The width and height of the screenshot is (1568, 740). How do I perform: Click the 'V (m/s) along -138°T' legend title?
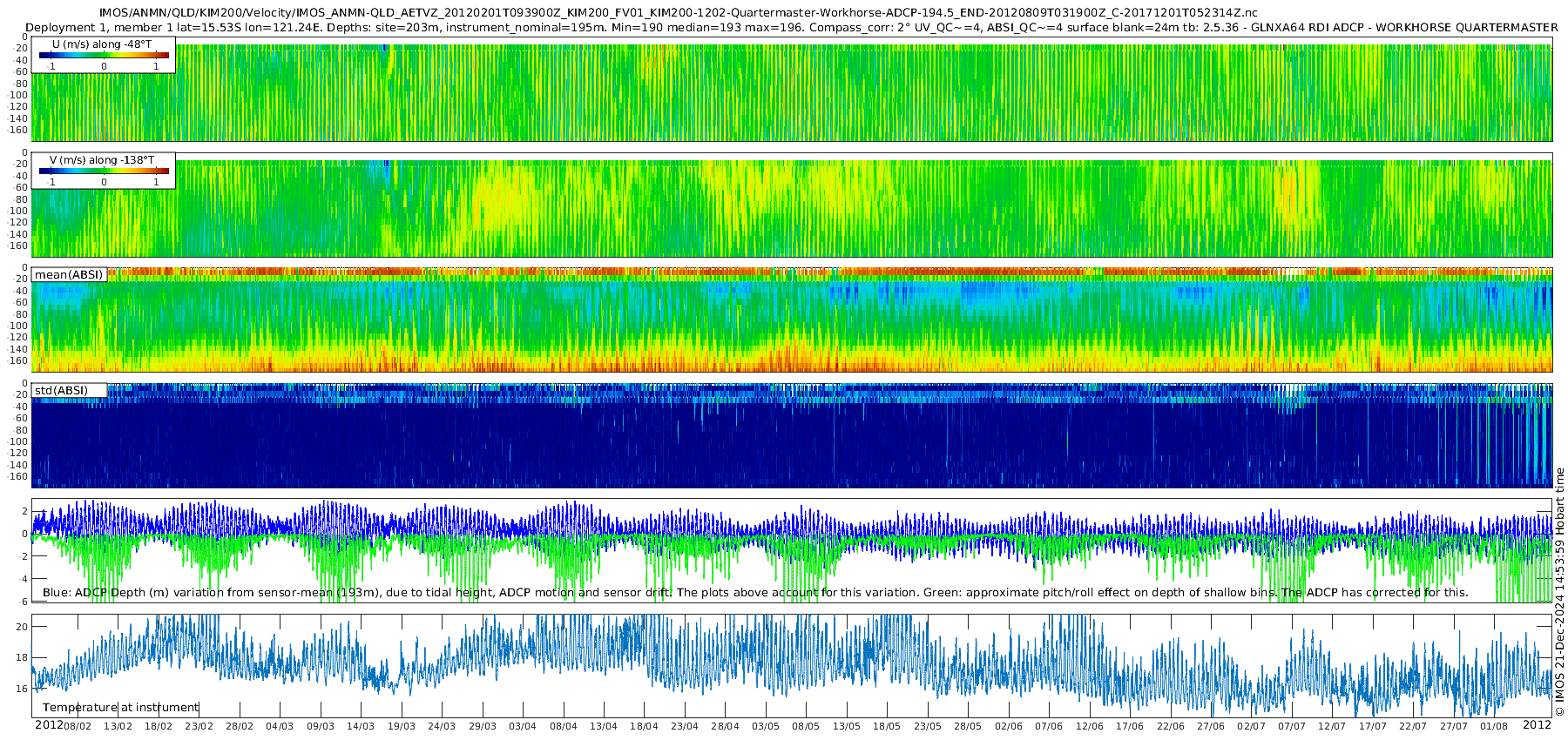[102, 160]
